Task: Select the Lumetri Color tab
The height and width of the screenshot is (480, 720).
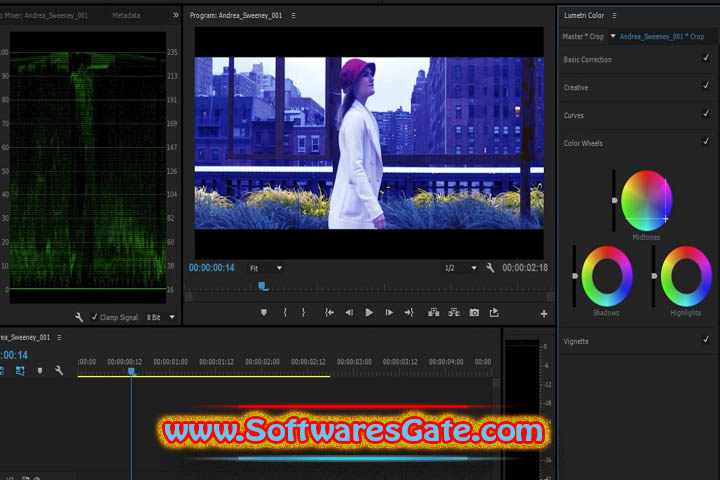Action: (x=584, y=16)
